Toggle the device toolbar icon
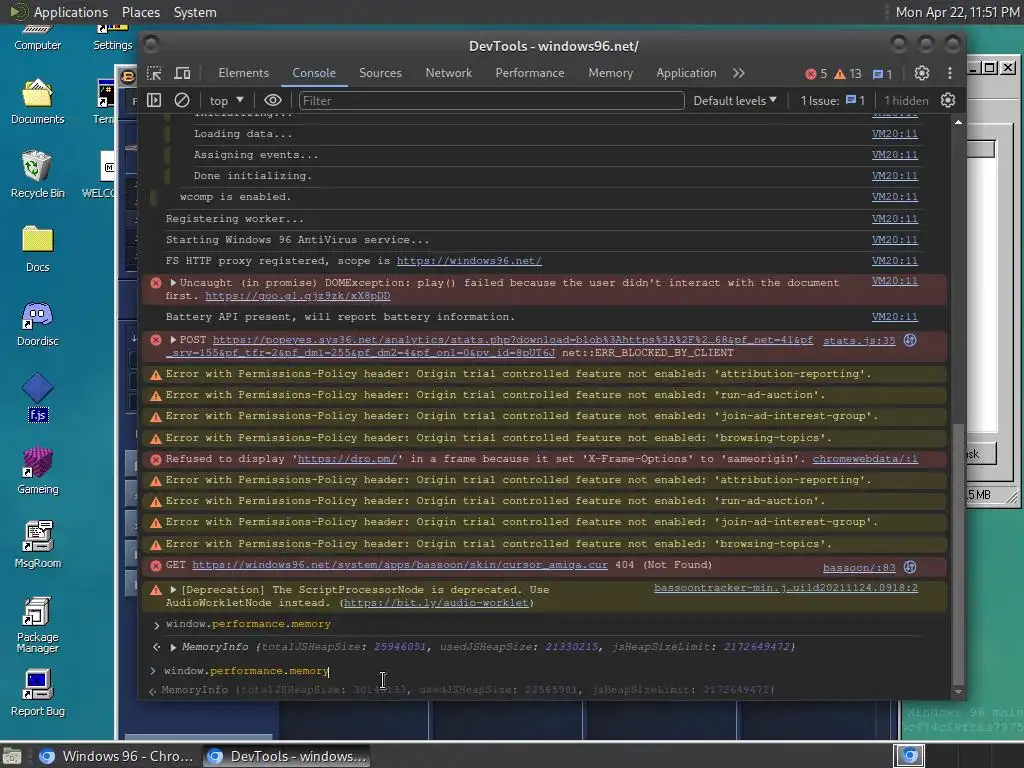 click(182, 73)
